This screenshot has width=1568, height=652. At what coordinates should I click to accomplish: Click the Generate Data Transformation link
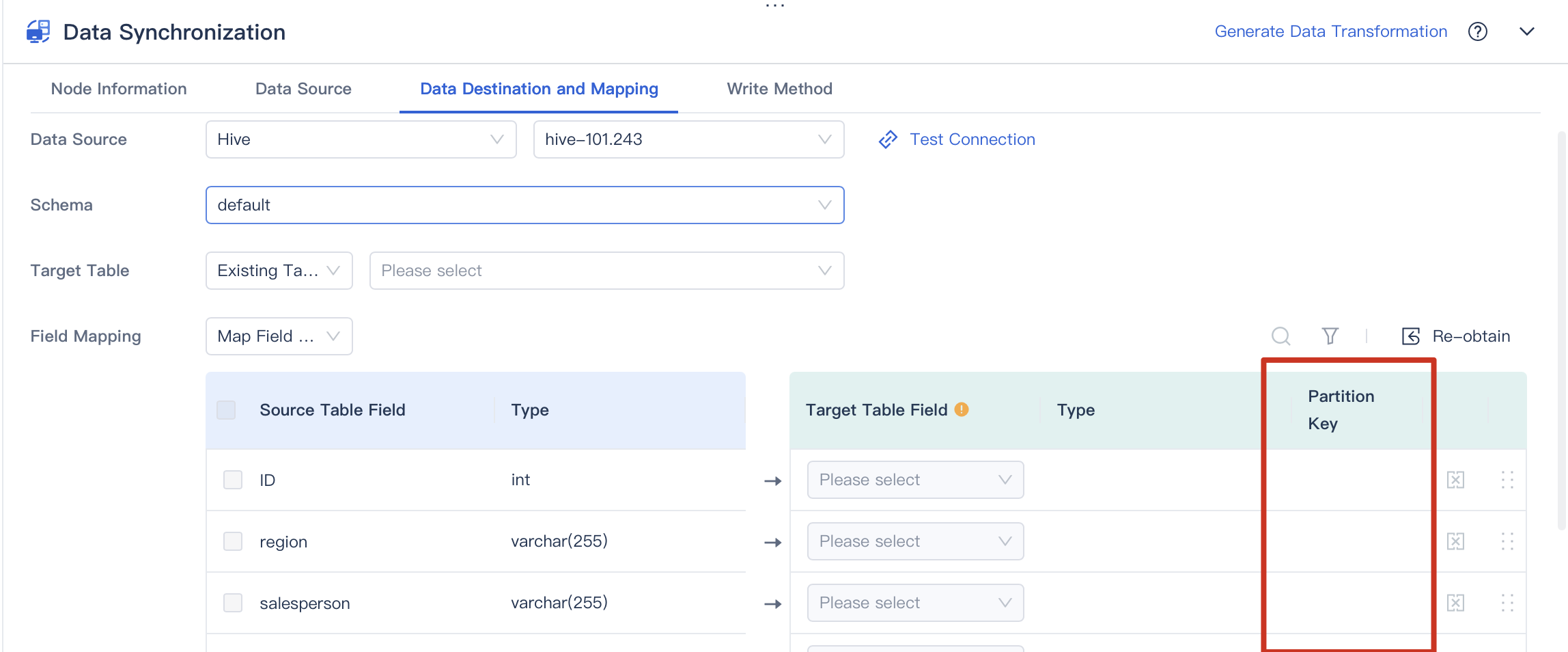(1330, 31)
